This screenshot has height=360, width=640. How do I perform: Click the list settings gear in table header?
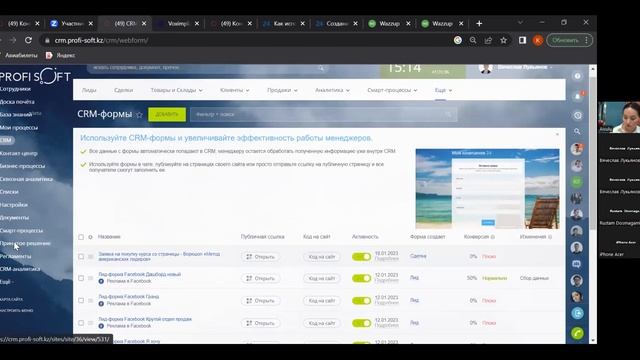[90, 237]
